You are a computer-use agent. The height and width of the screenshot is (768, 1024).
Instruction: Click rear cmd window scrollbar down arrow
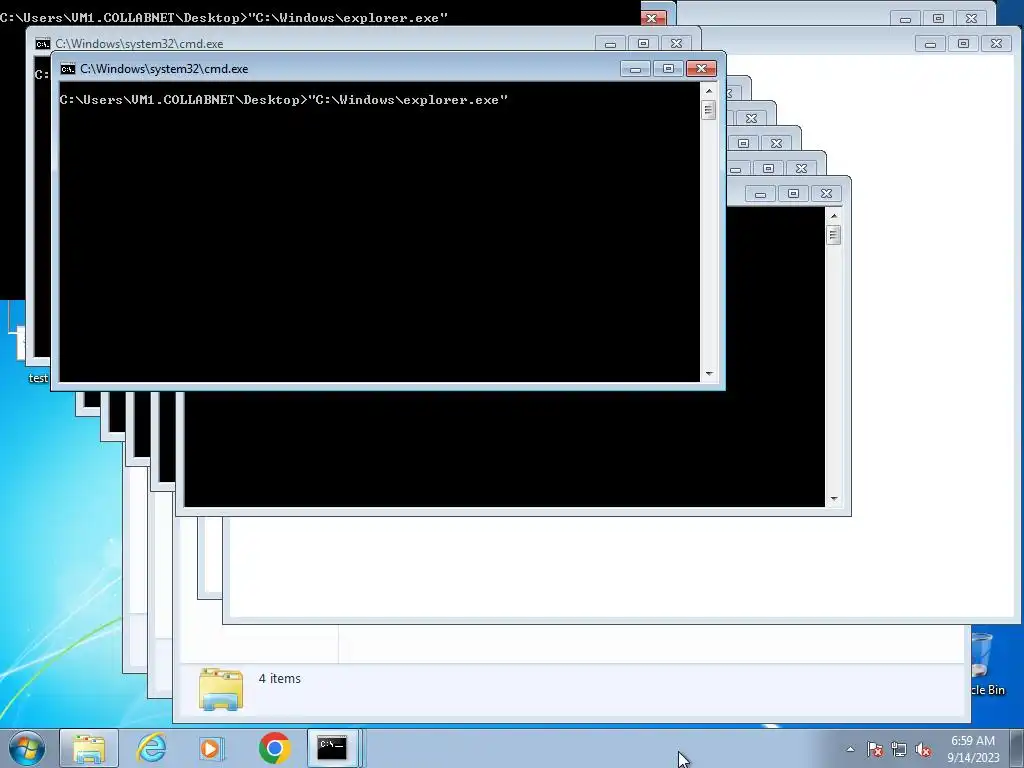(x=834, y=499)
